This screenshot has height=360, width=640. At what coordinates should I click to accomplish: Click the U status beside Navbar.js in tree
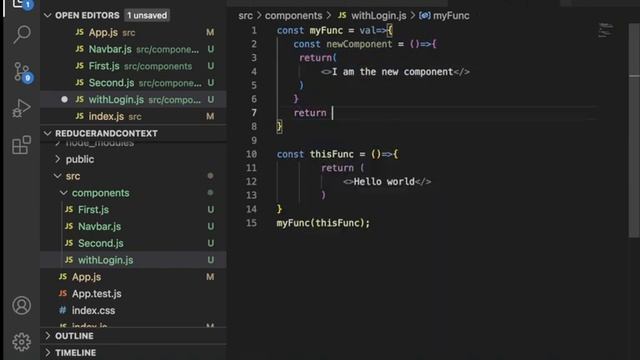(x=211, y=226)
